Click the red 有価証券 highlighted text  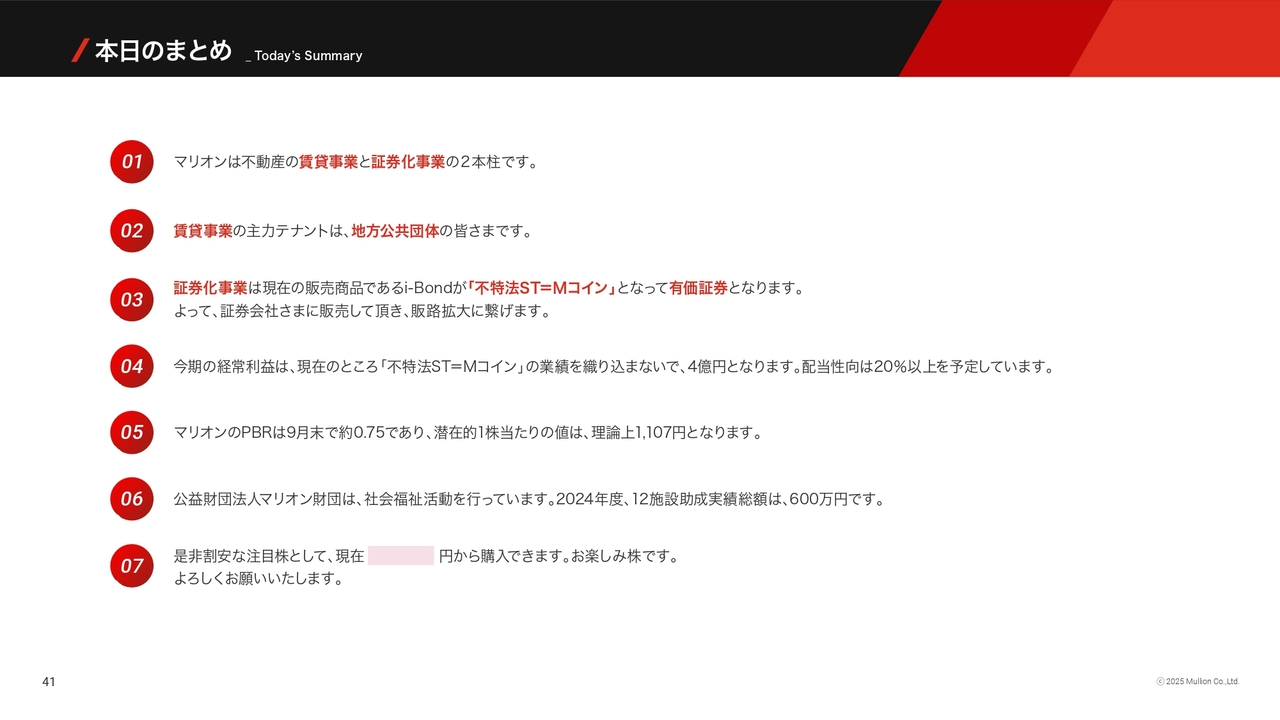coord(698,288)
